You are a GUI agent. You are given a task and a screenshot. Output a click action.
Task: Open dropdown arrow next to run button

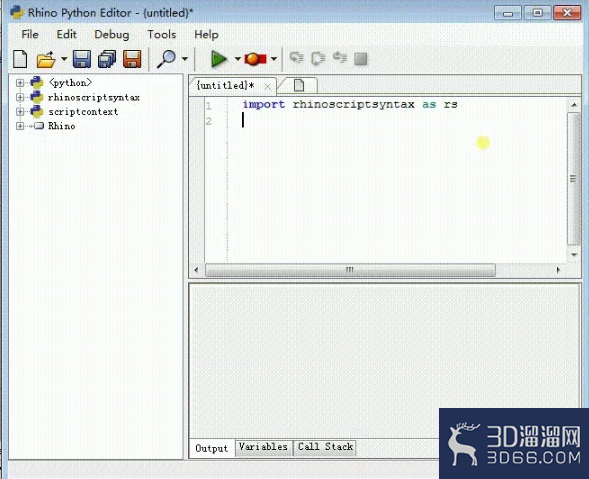(237, 59)
